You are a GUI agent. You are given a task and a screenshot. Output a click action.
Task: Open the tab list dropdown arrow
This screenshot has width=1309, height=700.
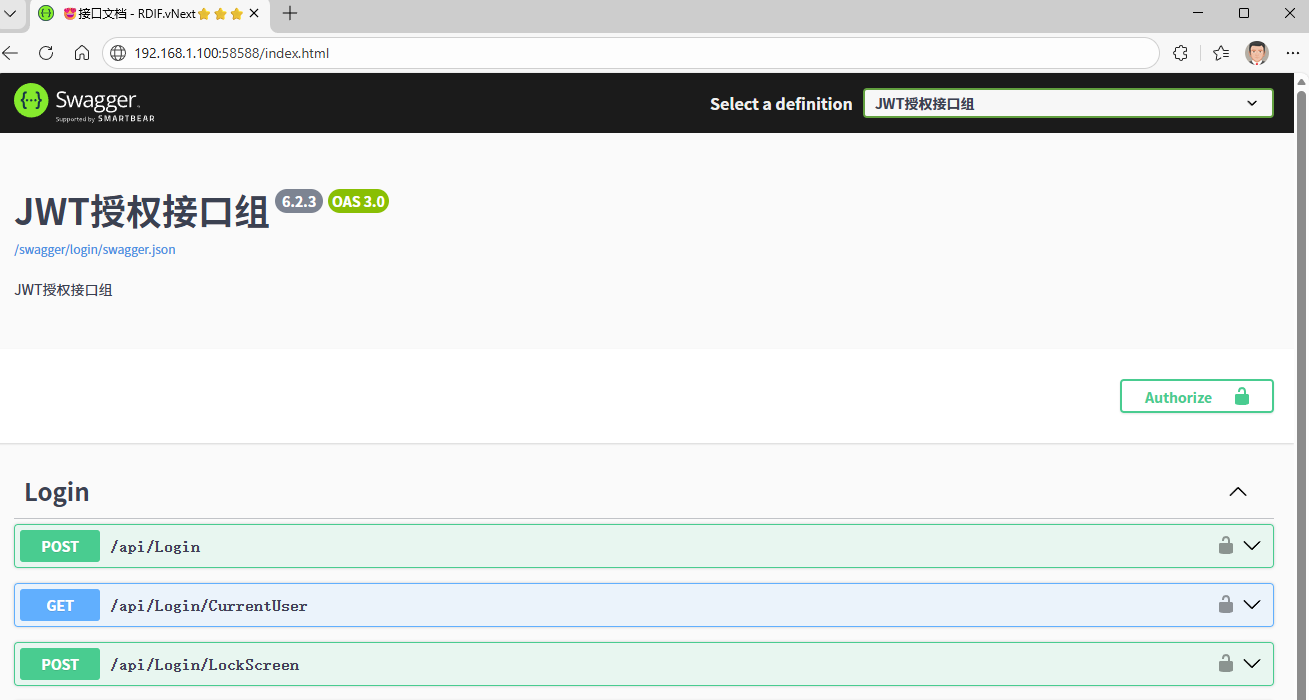click(x=11, y=13)
